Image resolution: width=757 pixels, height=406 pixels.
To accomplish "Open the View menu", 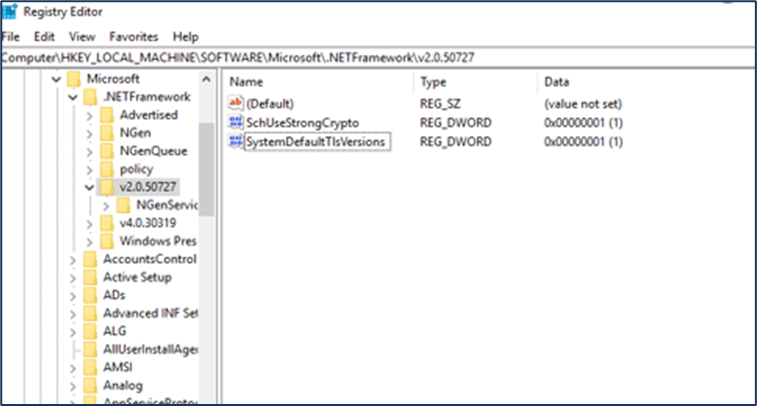I will (x=82, y=37).
